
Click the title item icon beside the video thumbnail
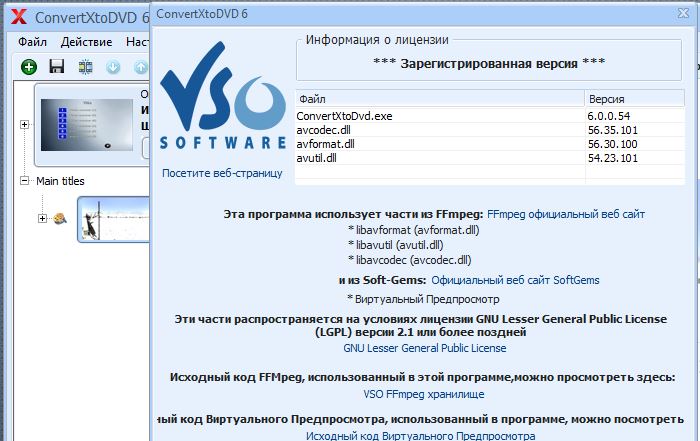pos(60,218)
